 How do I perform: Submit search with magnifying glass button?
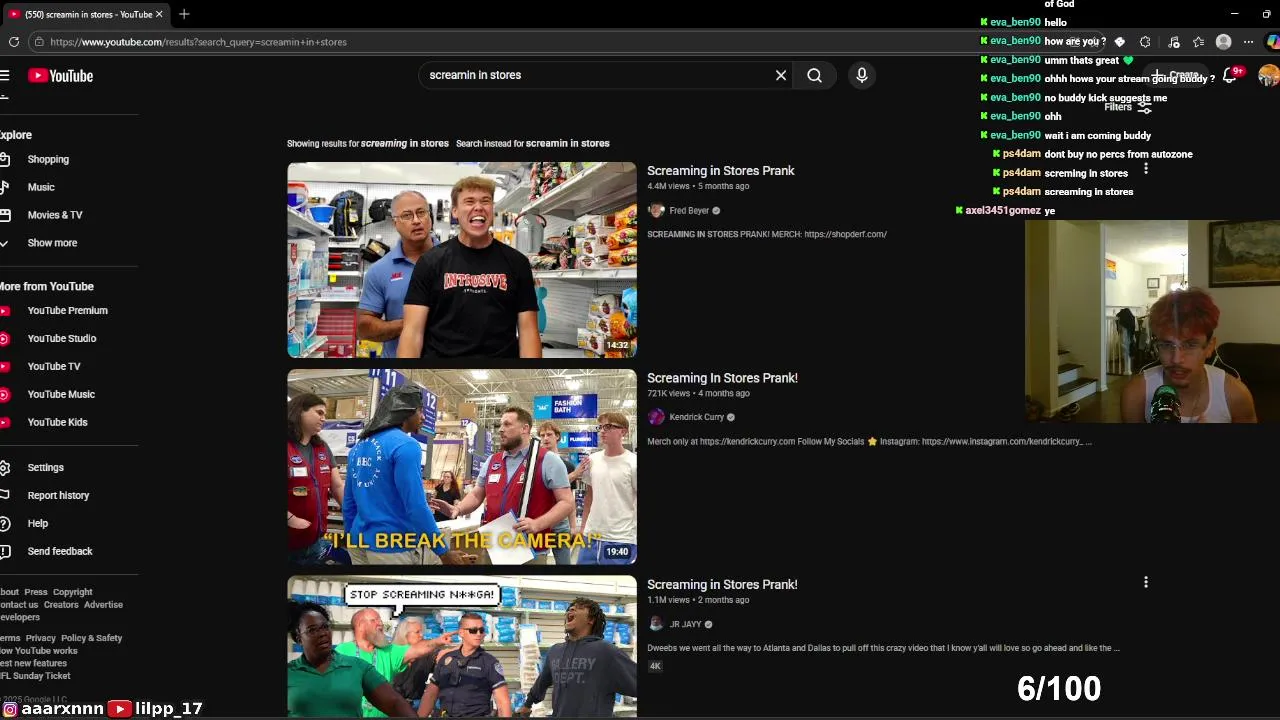[815, 75]
